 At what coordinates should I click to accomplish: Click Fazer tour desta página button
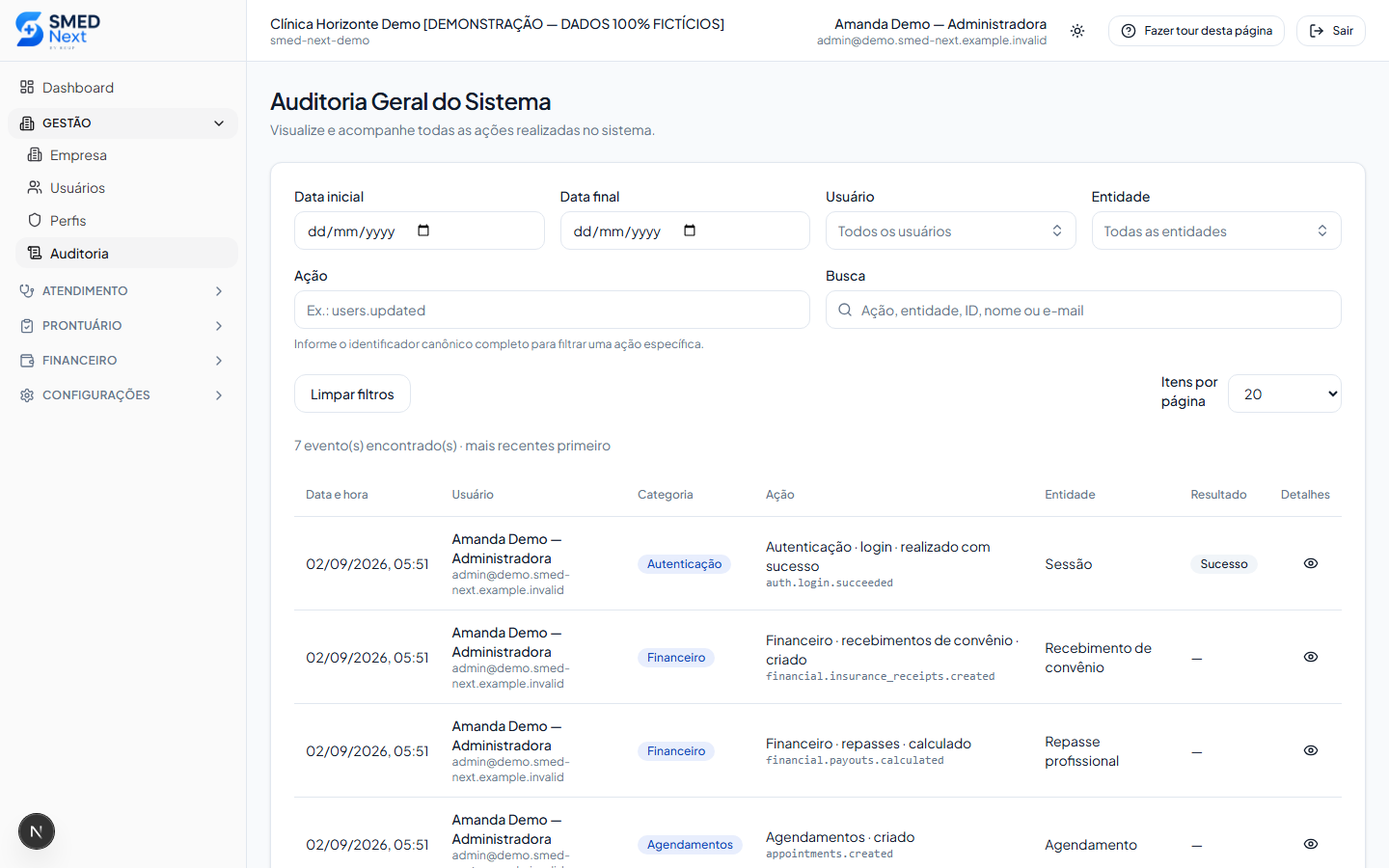click(x=1196, y=31)
